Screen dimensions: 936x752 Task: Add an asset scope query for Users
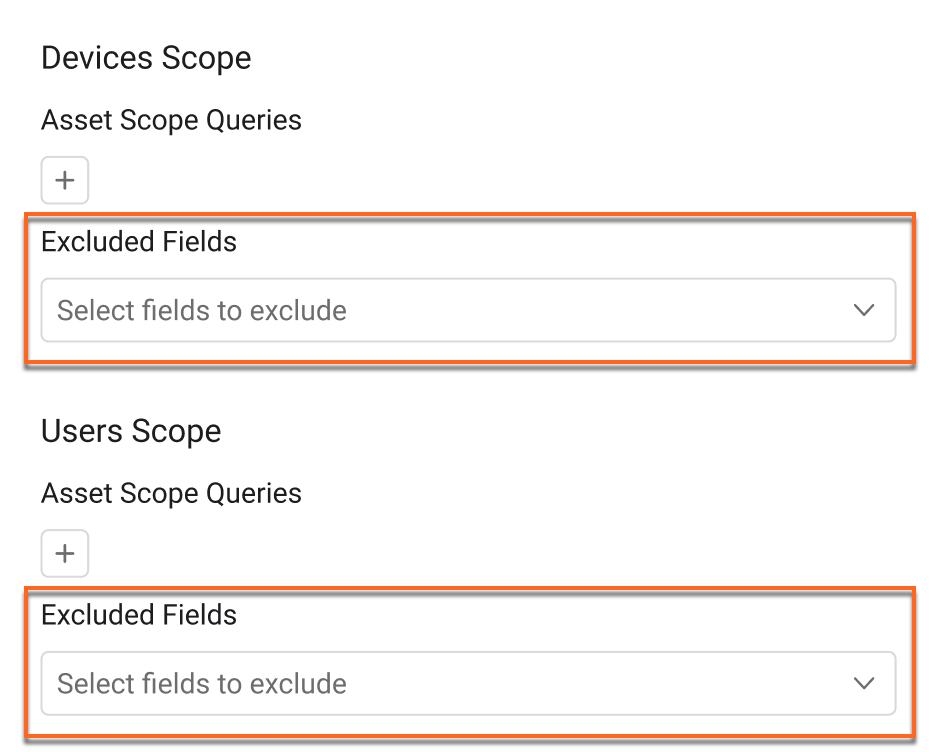pyautogui.click(x=64, y=553)
